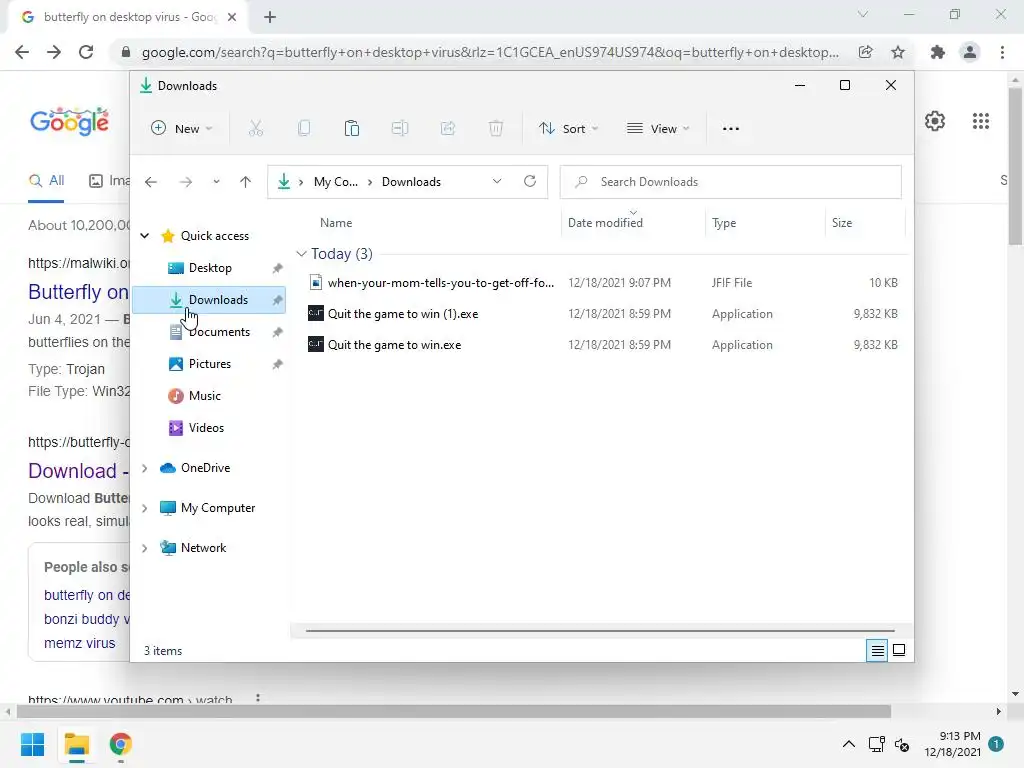Viewport: 1024px width, 768px height.
Task: Click Chrome's reload page icon
Action: 86,52
